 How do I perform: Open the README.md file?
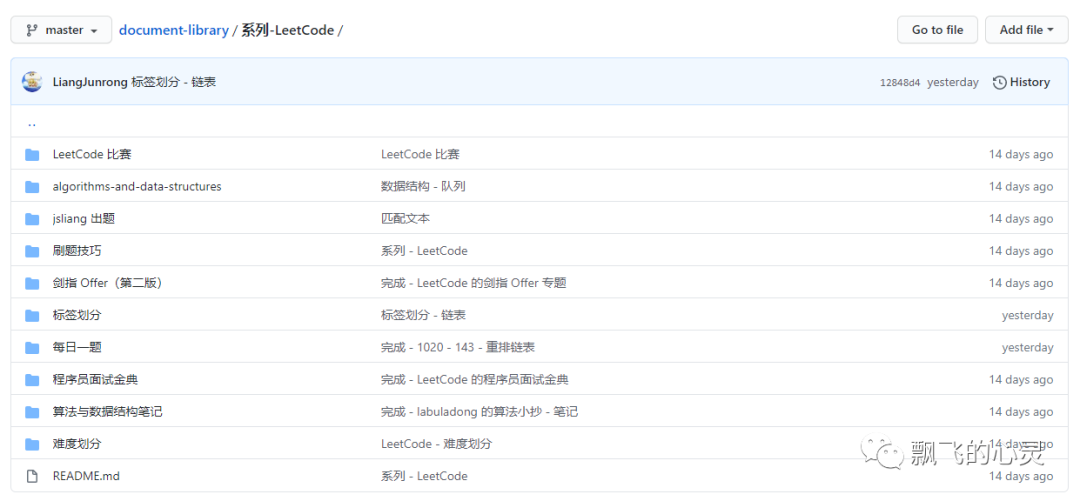86,476
